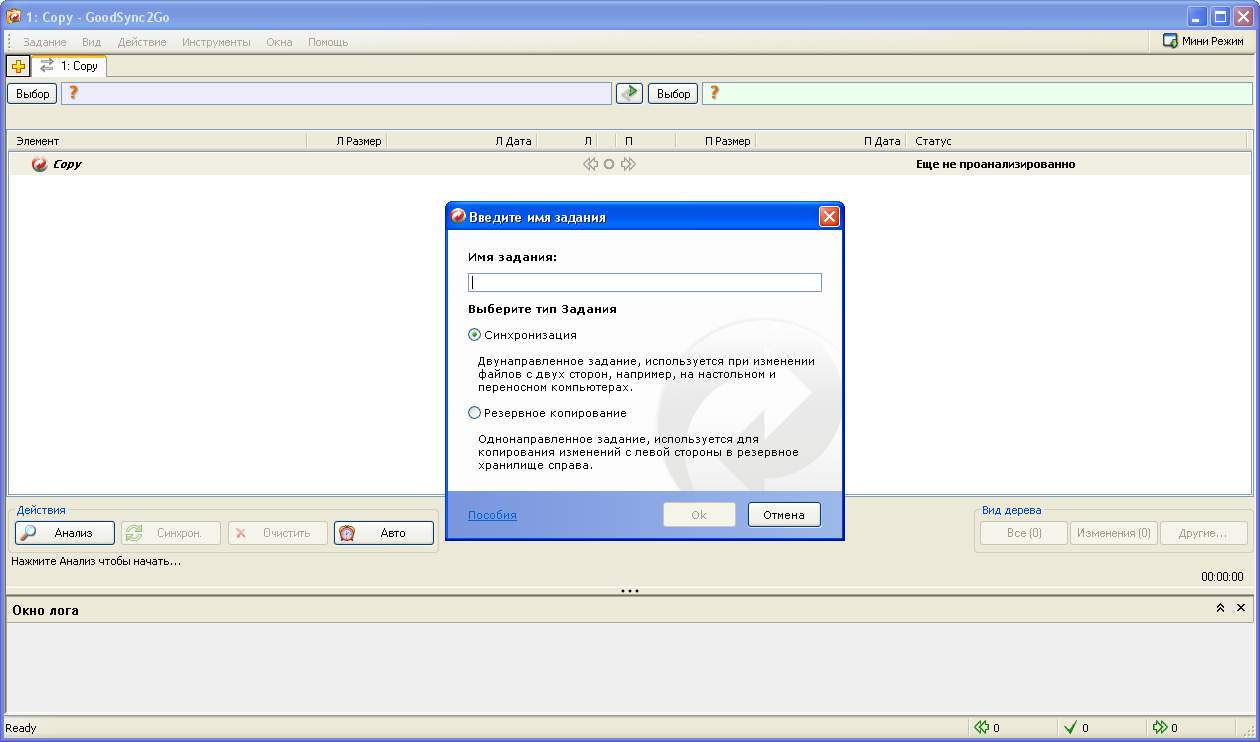Screen dimensions: 1260x742
Task: Click the Ok button in dialog
Action: (699, 514)
